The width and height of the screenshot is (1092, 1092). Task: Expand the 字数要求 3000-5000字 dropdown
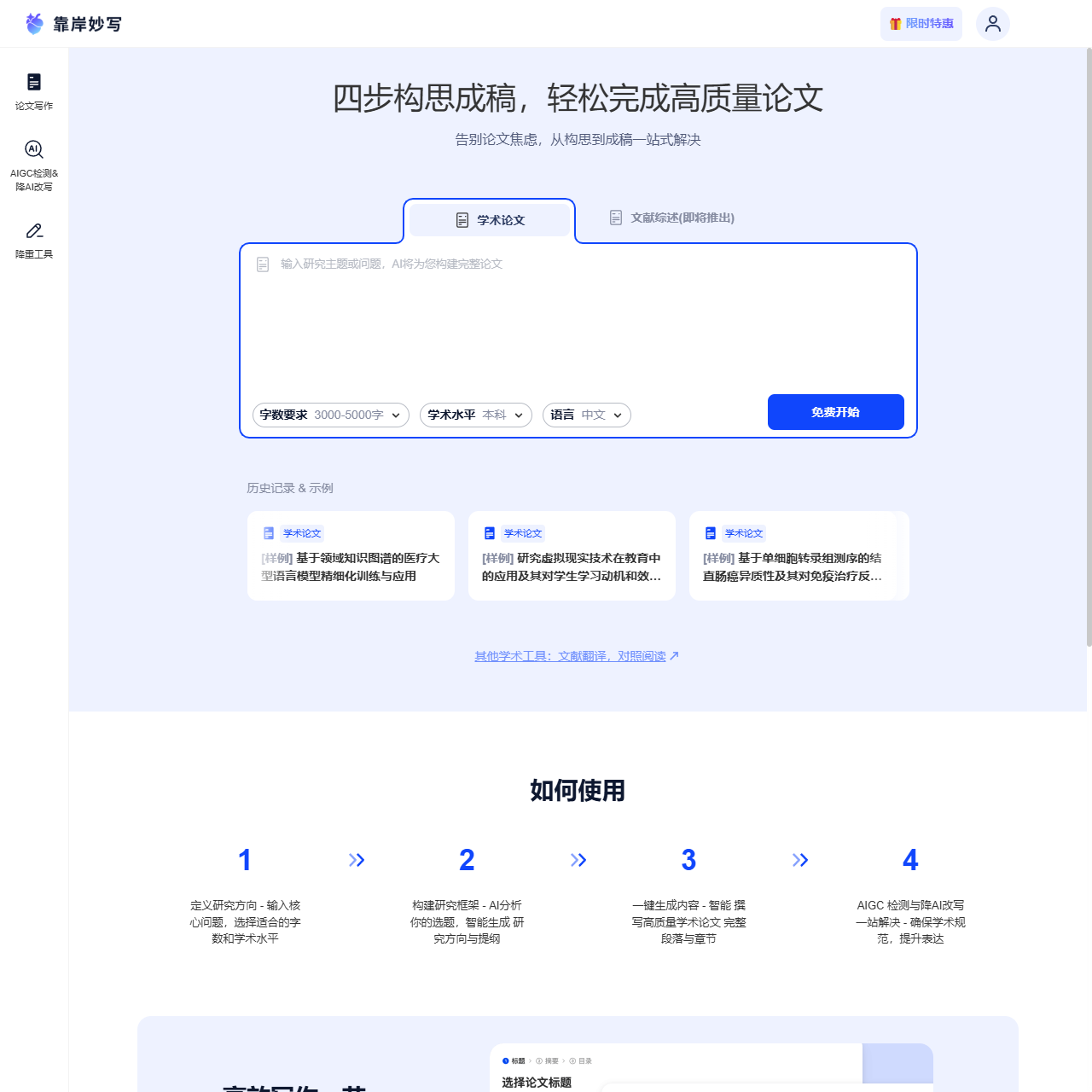click(x=330, y=415)
